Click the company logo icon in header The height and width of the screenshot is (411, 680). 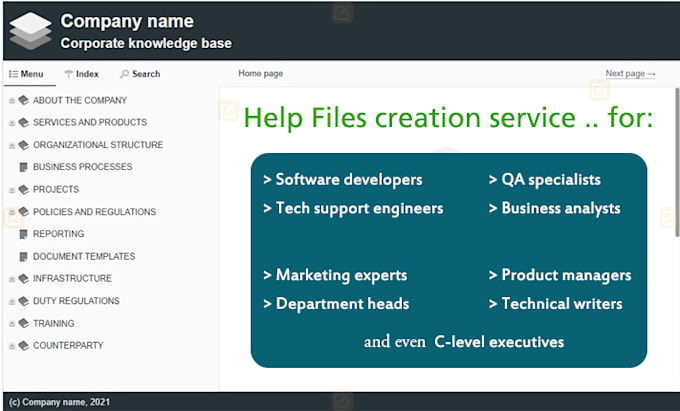pos(30,31)
